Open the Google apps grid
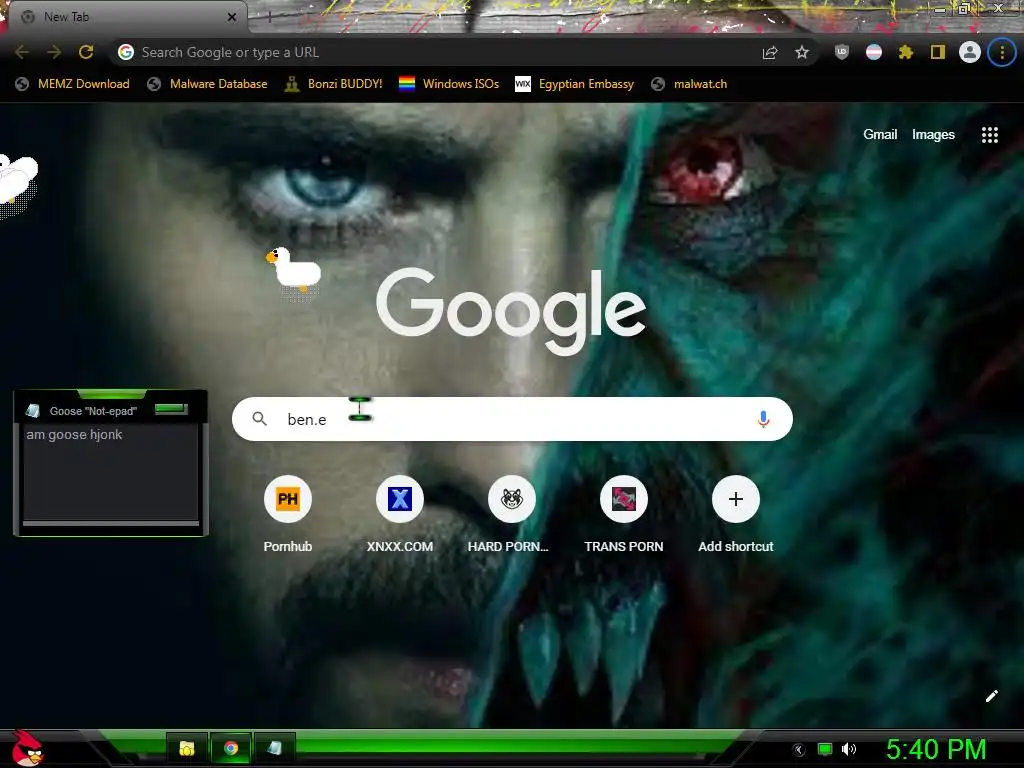 [x=990, y=135]
